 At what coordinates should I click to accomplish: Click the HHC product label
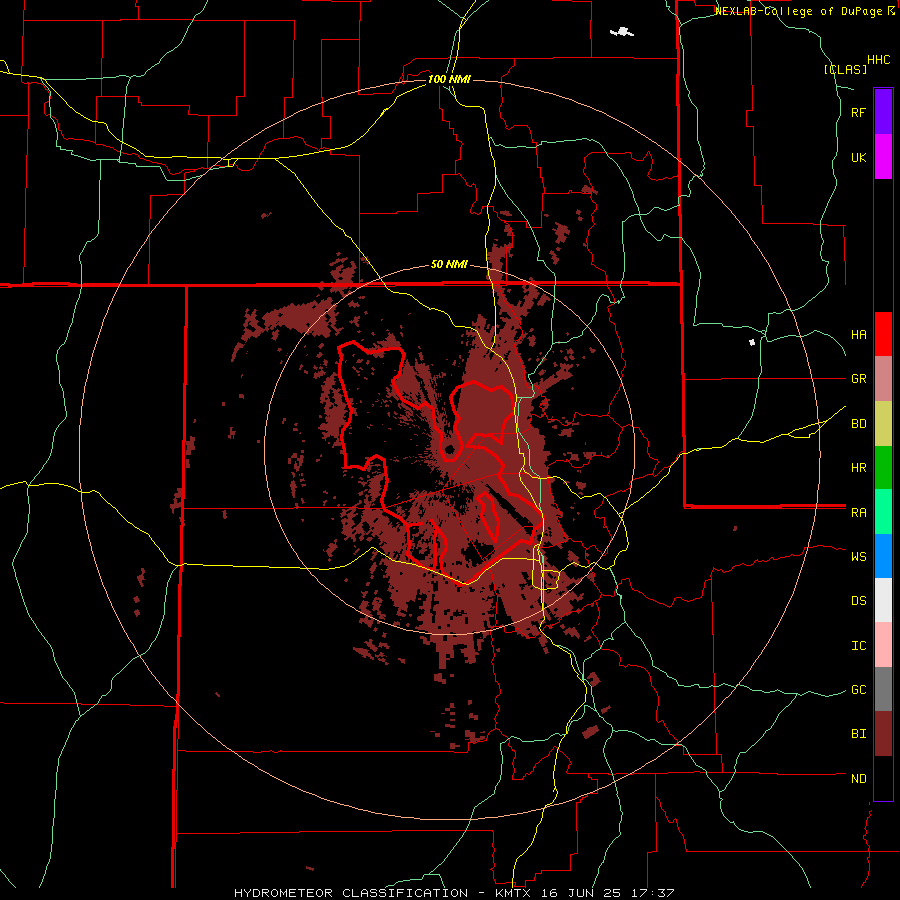point(878,60)
